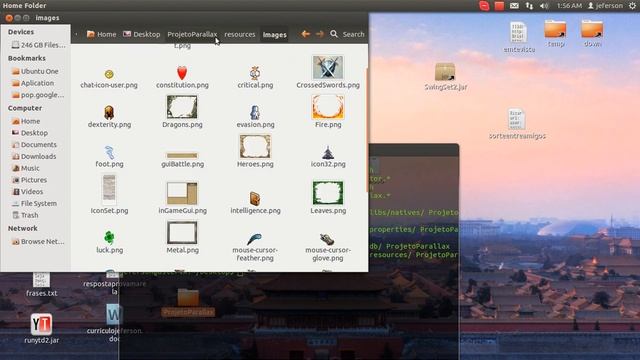Open the mail indicator in top panel
Viewport: 640px width, 360px height.
point(514,6)
